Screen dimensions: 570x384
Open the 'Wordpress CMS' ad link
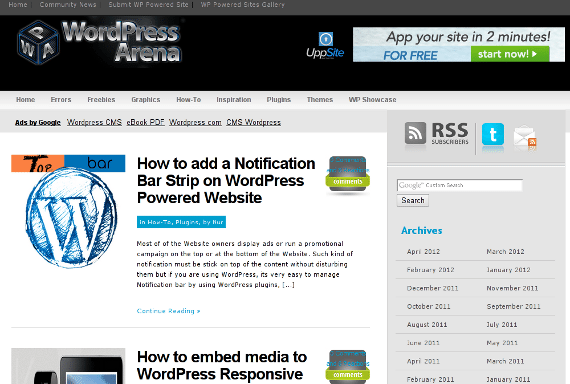[x=94, y=123]
